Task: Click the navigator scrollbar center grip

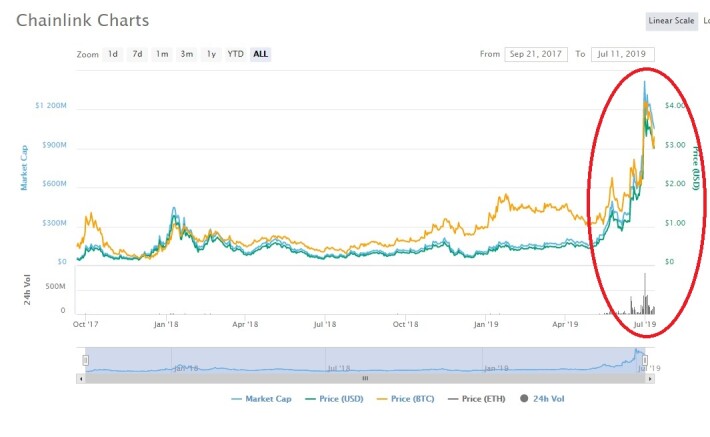Action: 365,379
